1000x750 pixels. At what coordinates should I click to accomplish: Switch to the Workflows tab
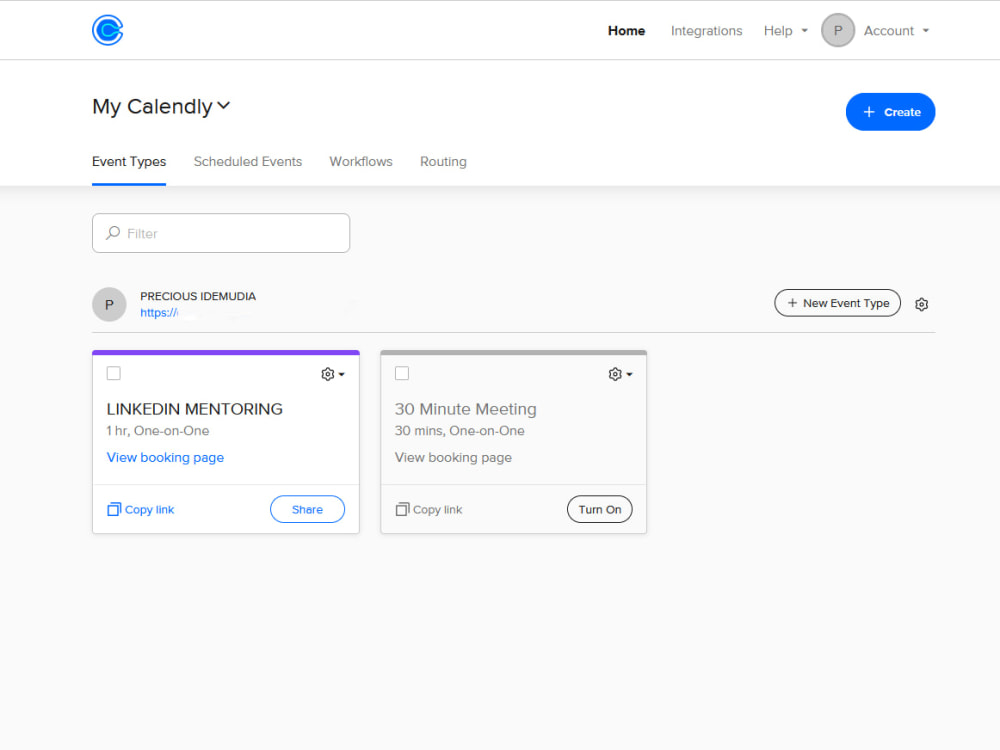coord(360,162)
